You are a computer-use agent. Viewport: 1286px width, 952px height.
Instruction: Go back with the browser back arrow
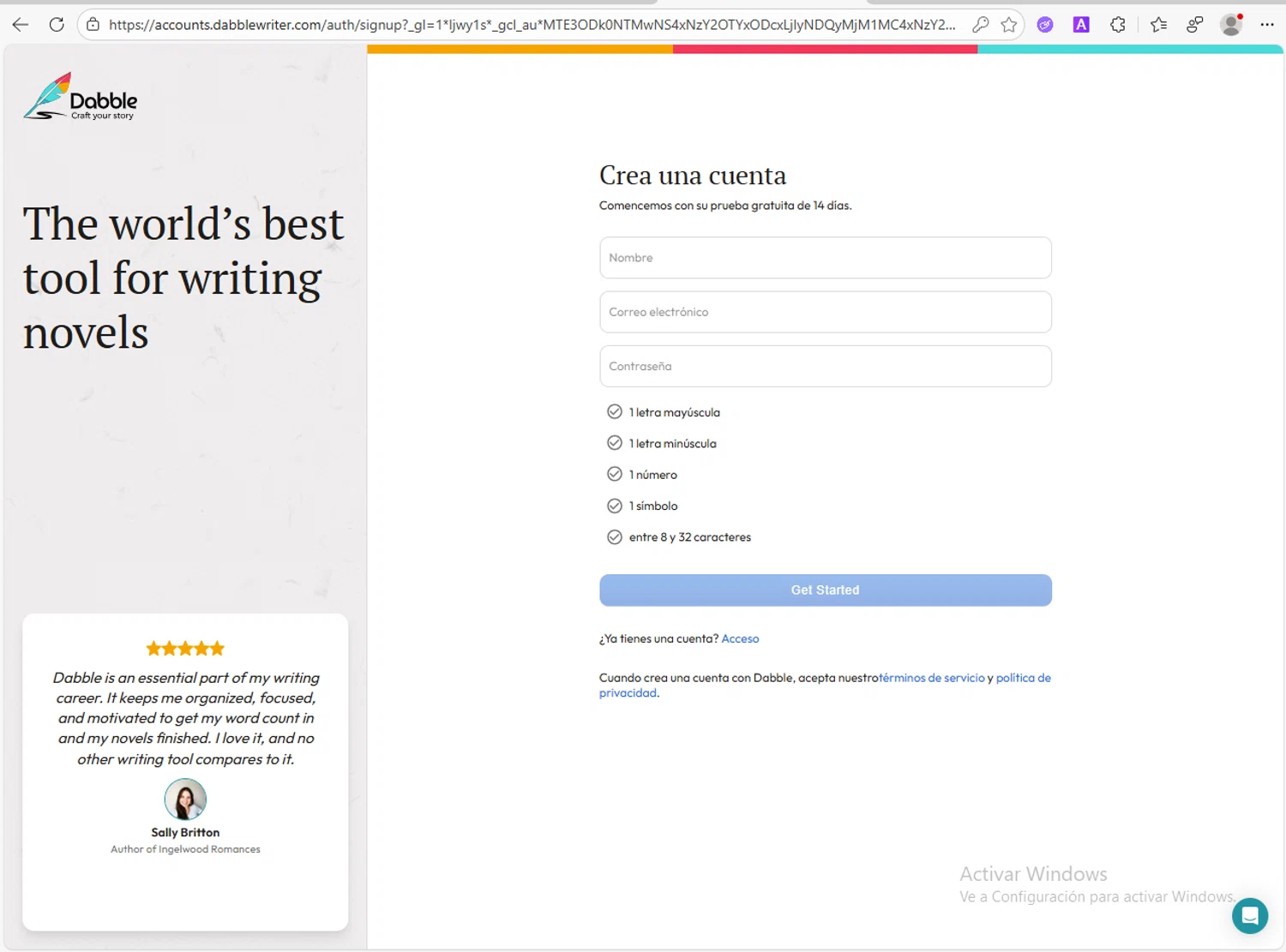(x=21, y=25)
